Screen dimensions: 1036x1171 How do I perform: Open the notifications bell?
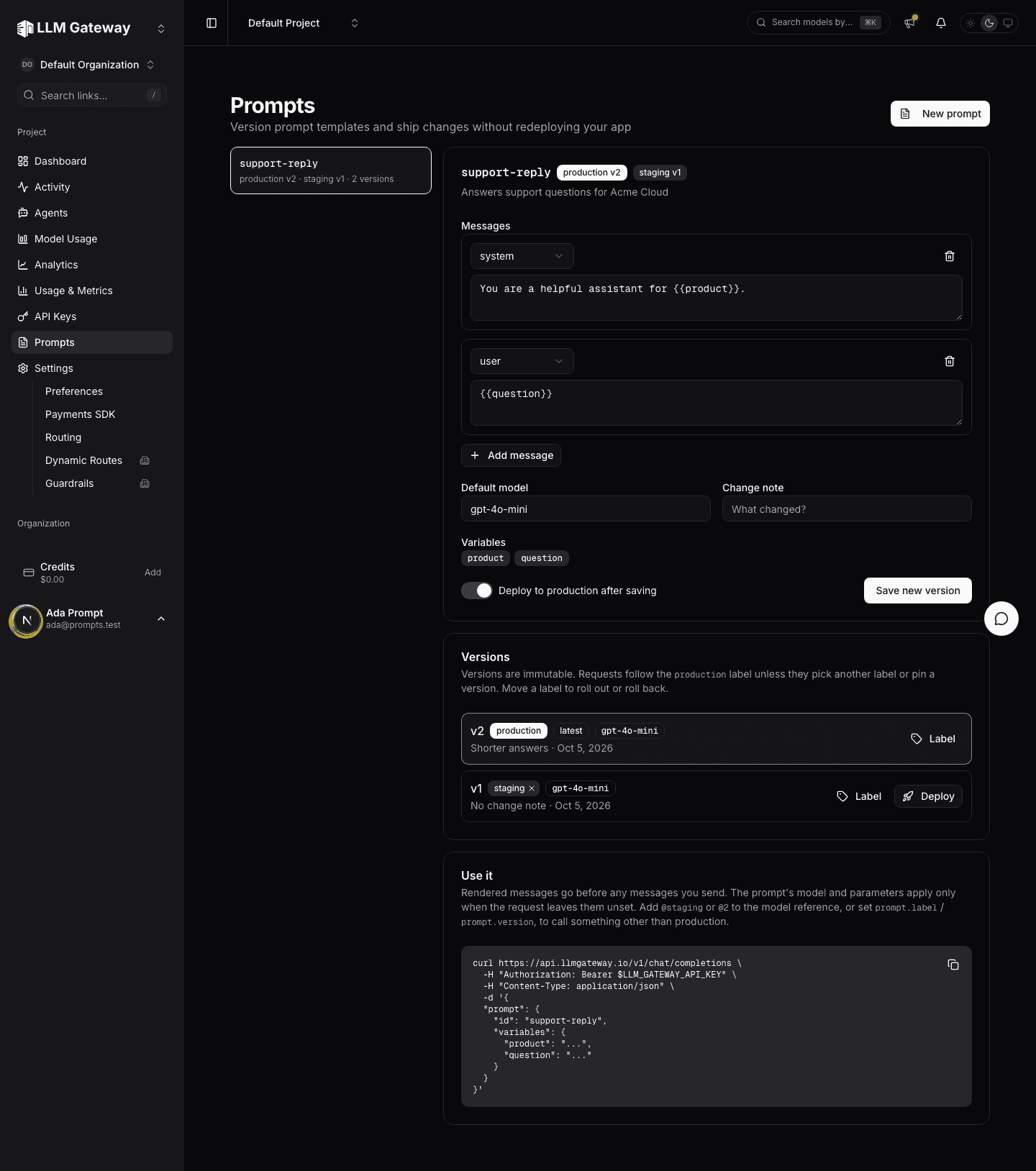point(941,23)
